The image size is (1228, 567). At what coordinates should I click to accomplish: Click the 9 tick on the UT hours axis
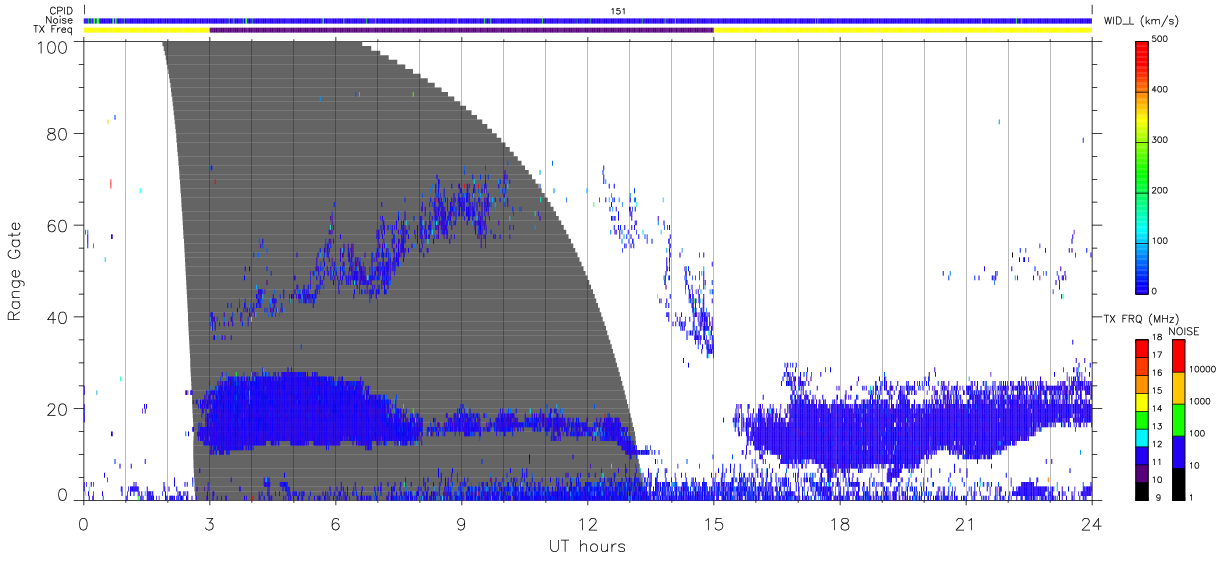click(461, 524)
